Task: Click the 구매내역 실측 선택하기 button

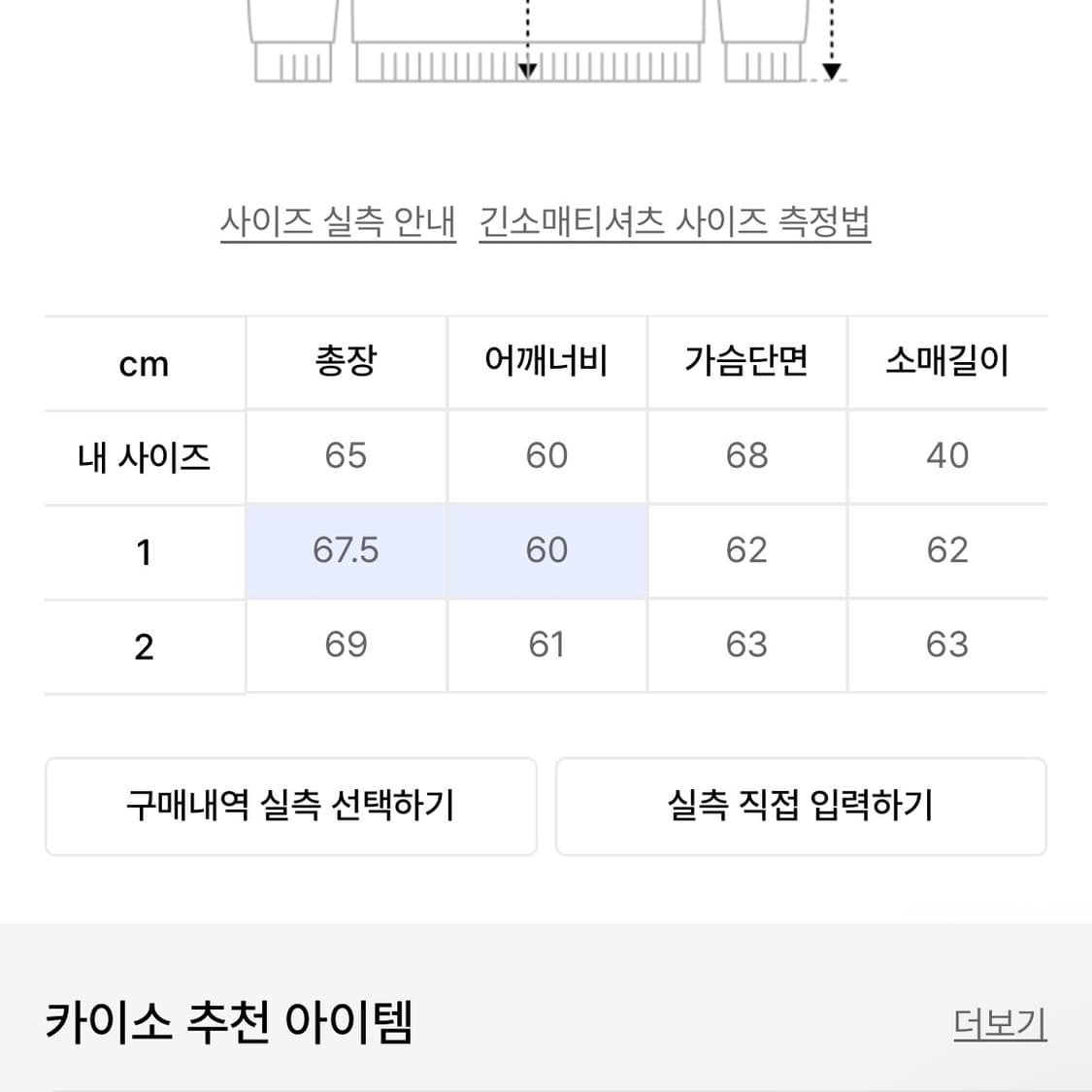Action: [290, 807]
